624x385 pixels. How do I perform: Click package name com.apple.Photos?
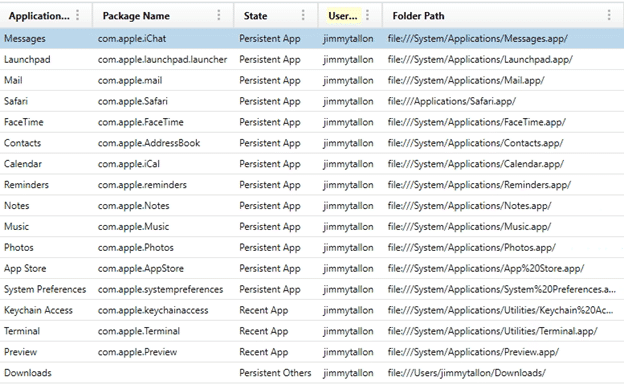click(x=136, y=248)
